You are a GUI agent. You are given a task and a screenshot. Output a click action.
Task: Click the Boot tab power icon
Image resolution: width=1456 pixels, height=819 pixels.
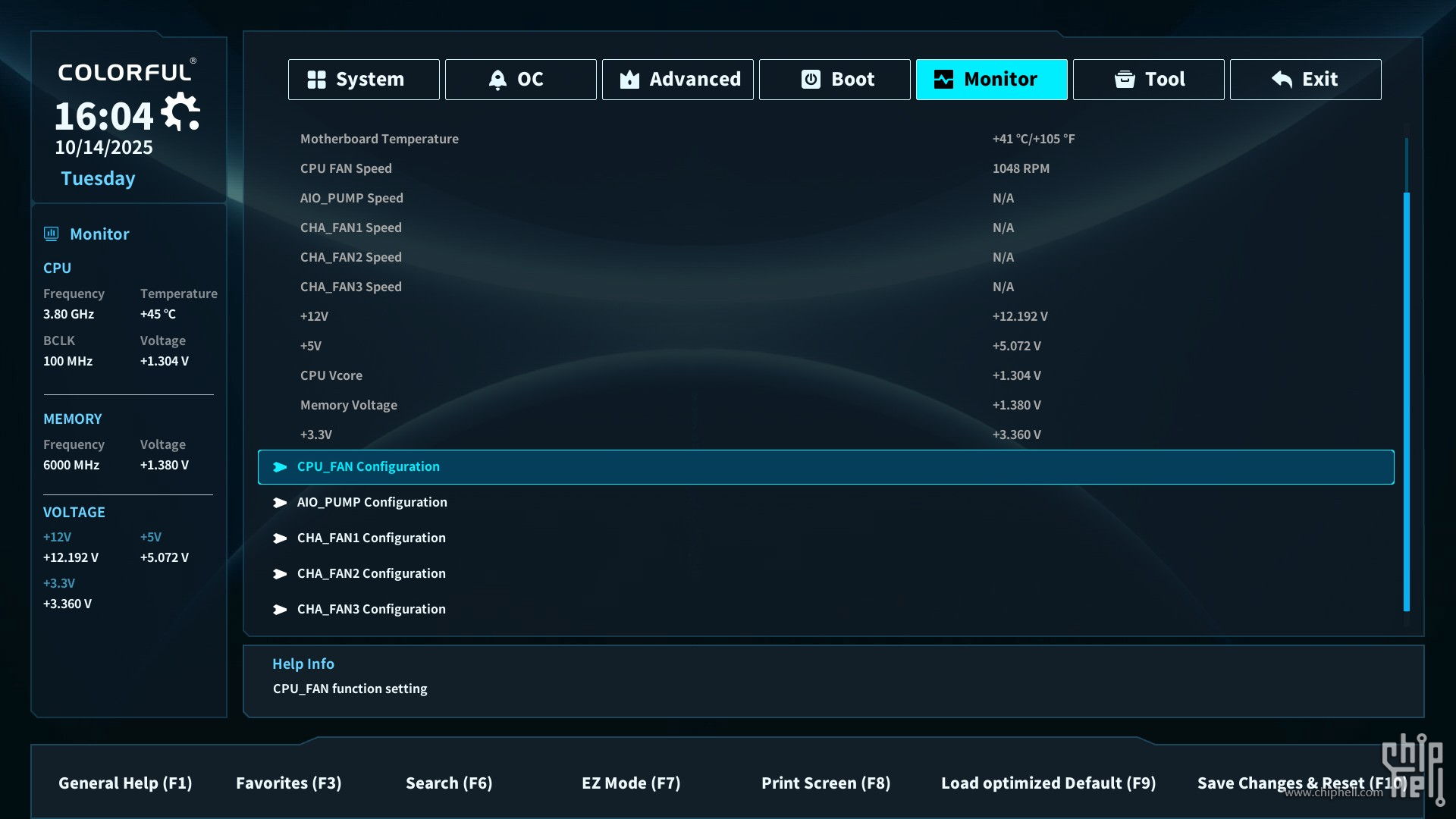pyautogui.click(x=811, y=80)
